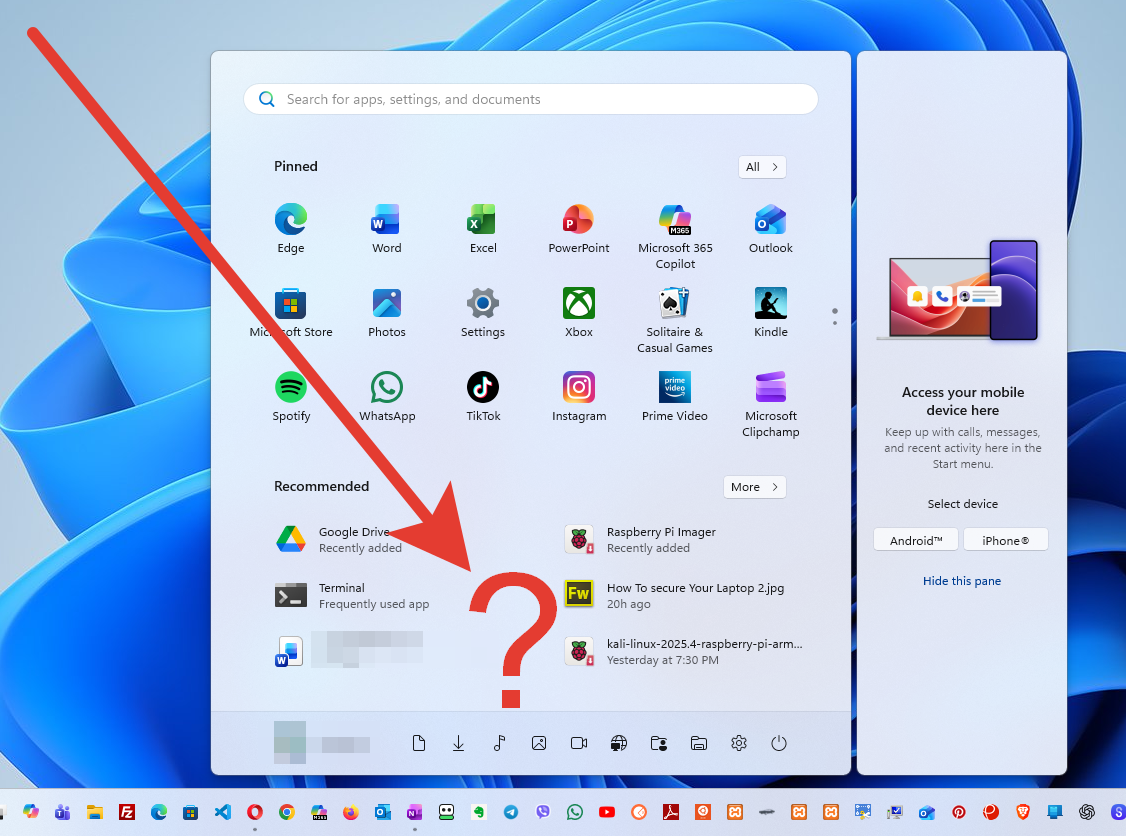Click the Hide this pane link
This screenshot has height=836, width=1126.
click(x=962, y=581)
